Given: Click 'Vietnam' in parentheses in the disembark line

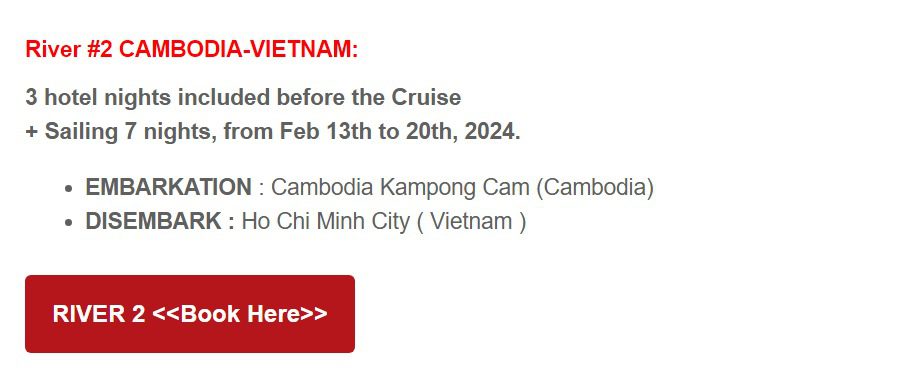Looking at the screenshot, I should [471, 221].
